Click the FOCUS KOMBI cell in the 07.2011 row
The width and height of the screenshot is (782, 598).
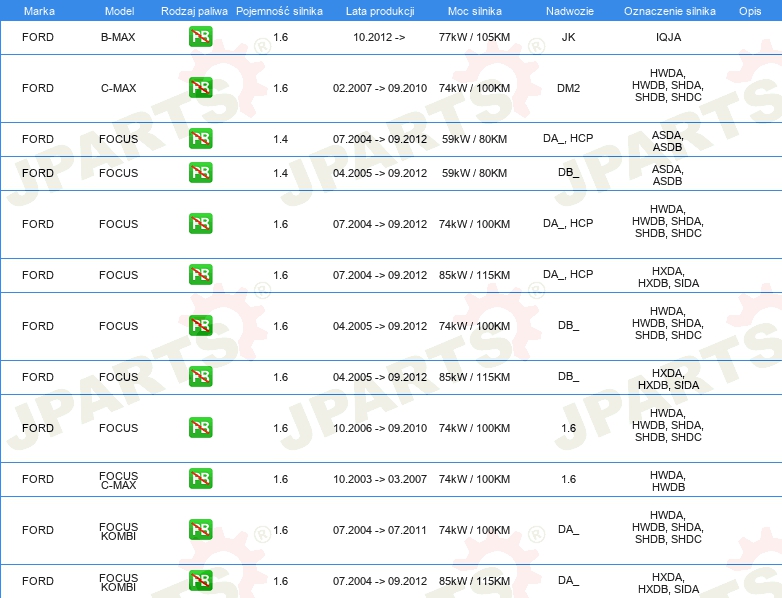coord(118,531)
